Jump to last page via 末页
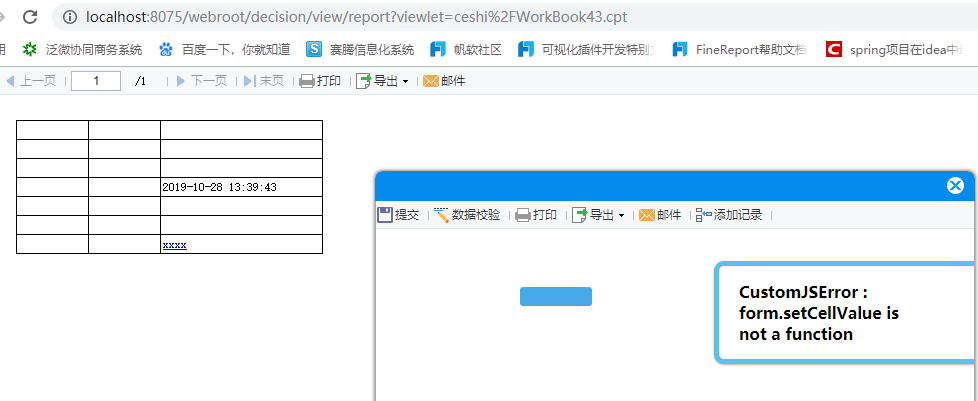 [264, 81]
